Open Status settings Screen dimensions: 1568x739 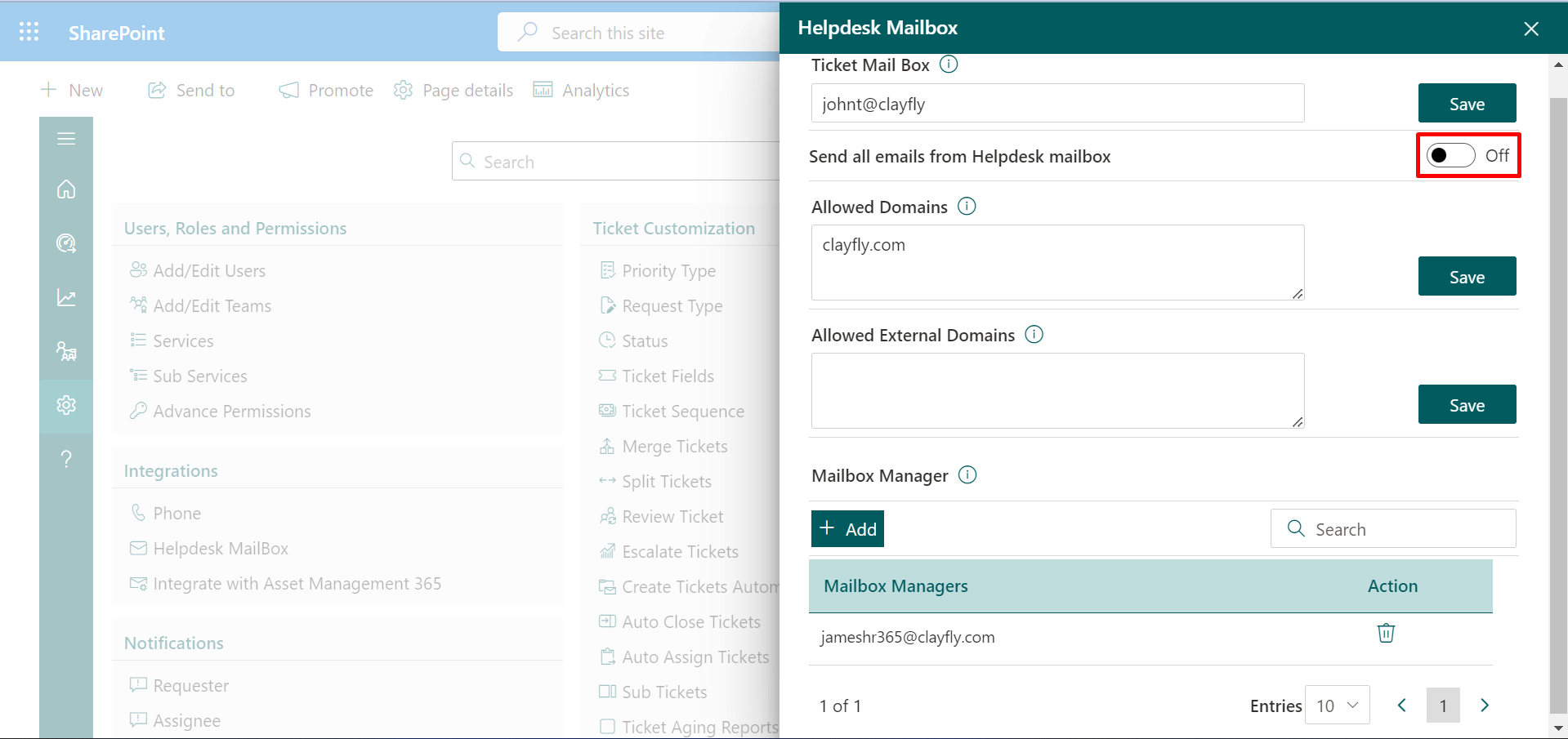633,341
